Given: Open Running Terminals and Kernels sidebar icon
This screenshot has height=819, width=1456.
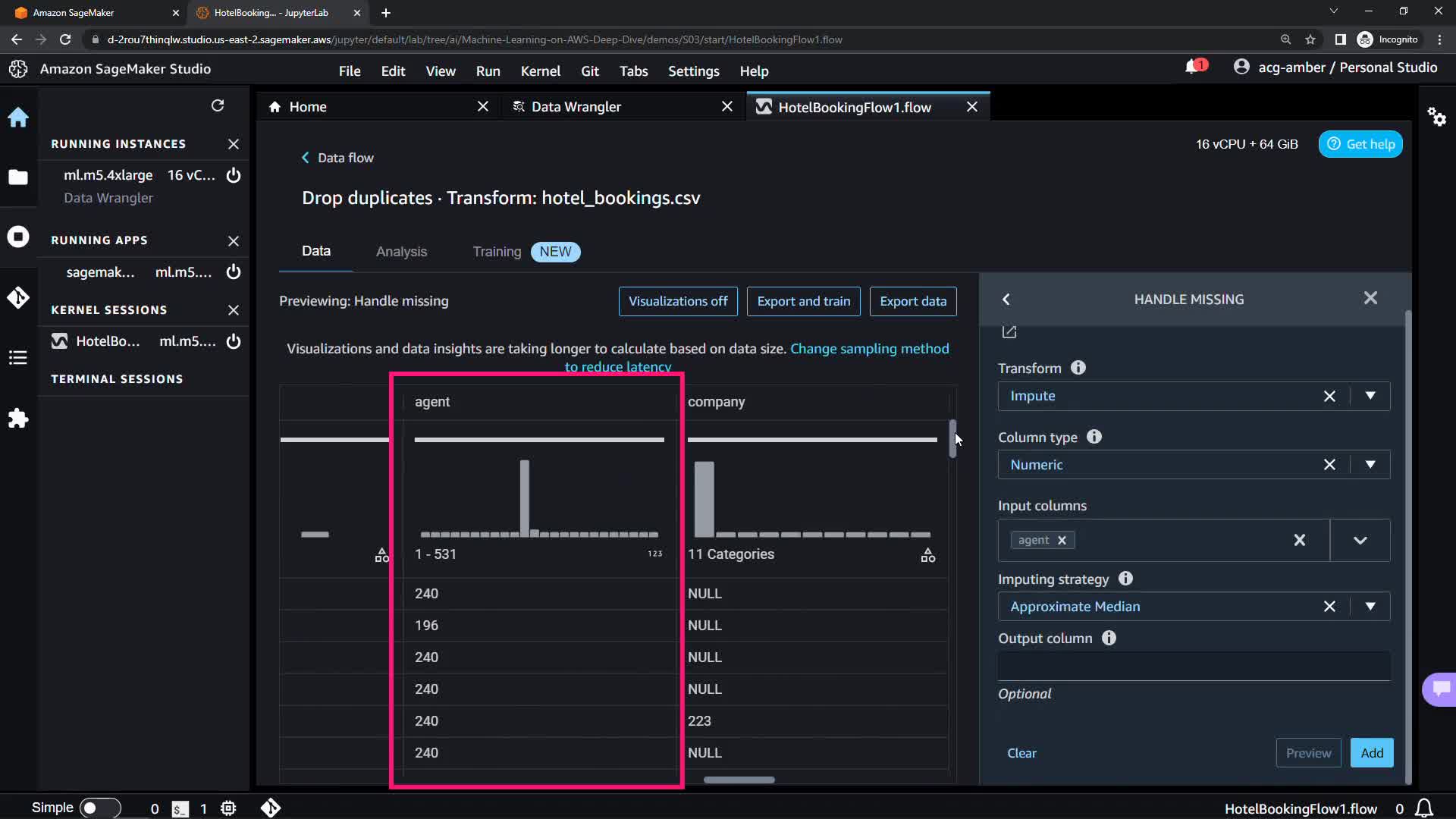Looking at the screenshot, I should (x=18, y=237).
